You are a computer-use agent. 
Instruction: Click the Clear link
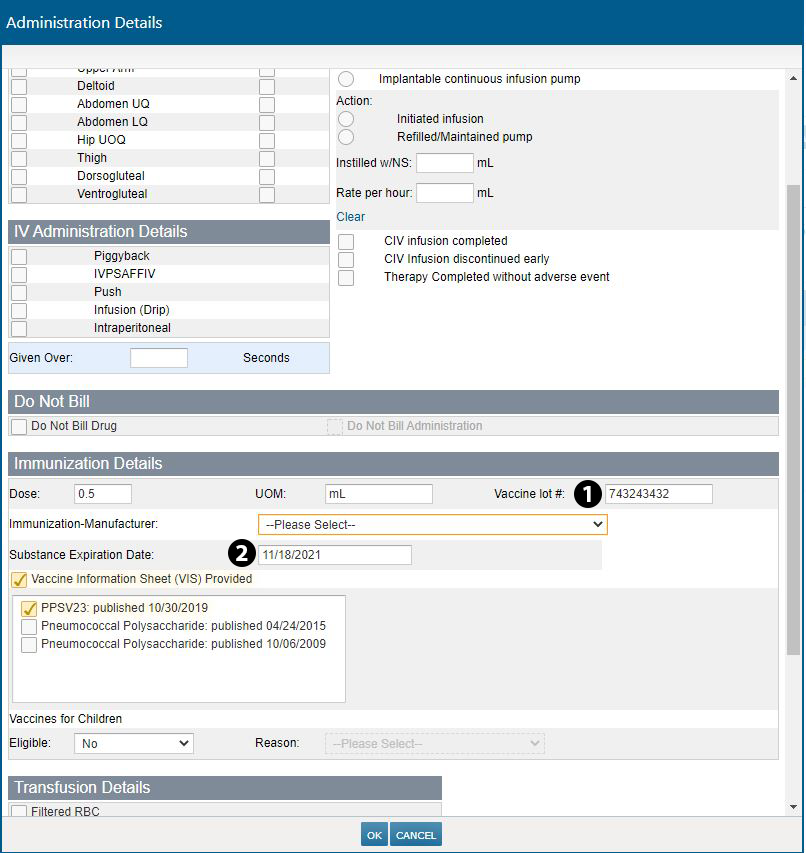point(350,217)
